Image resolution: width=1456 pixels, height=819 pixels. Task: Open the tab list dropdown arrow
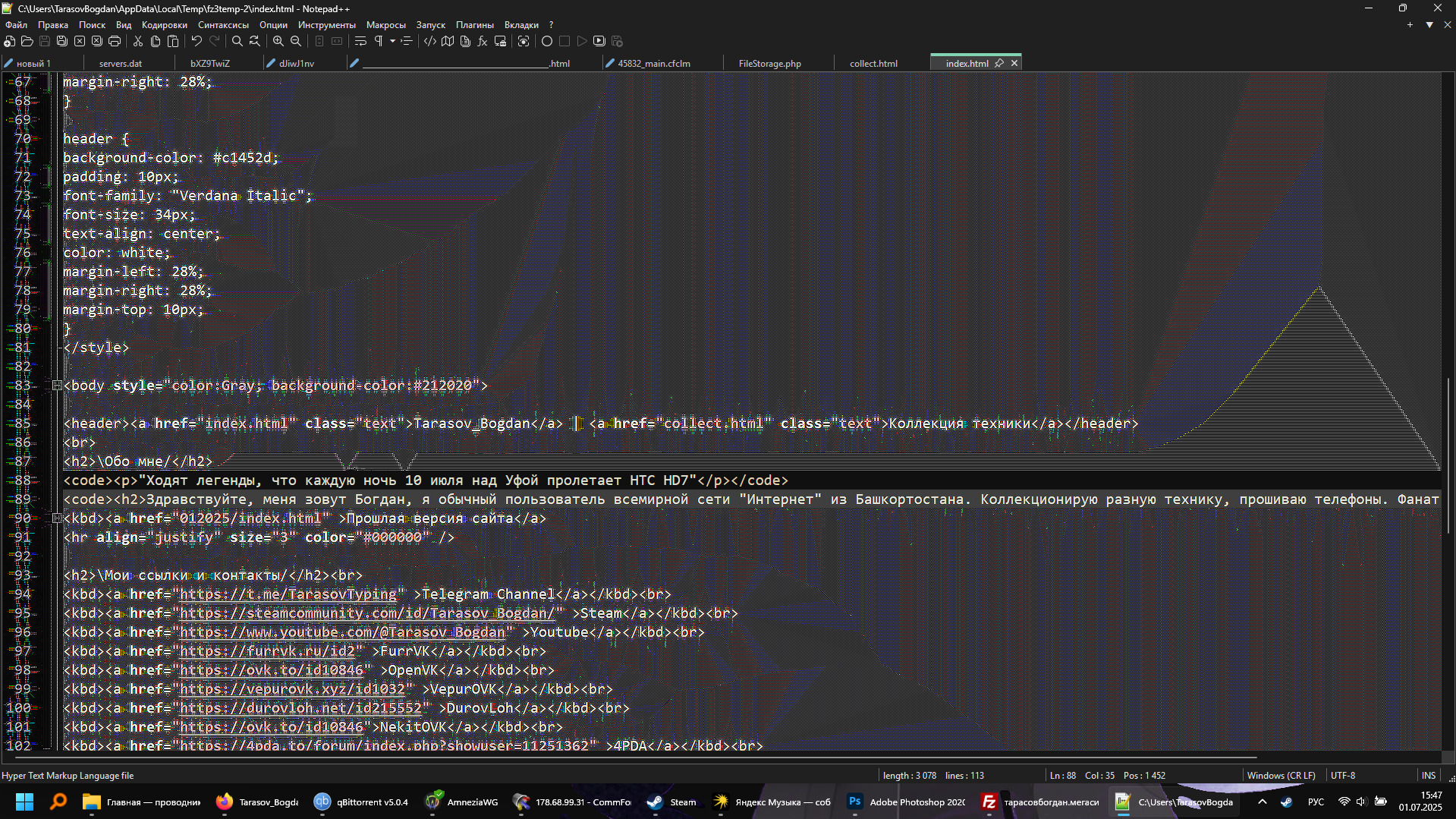[x=1429, y=25]
